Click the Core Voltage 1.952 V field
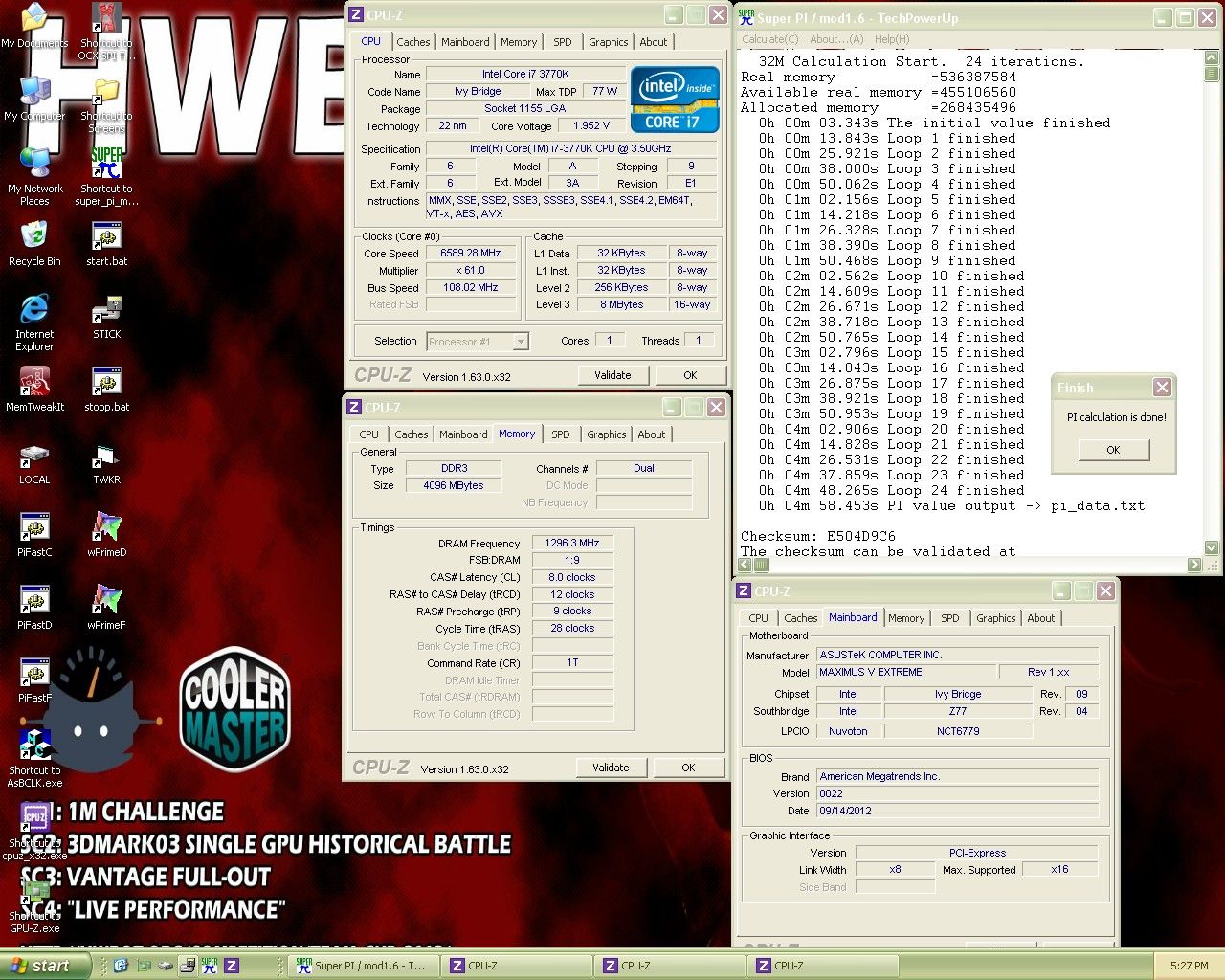 pos(591,126)
